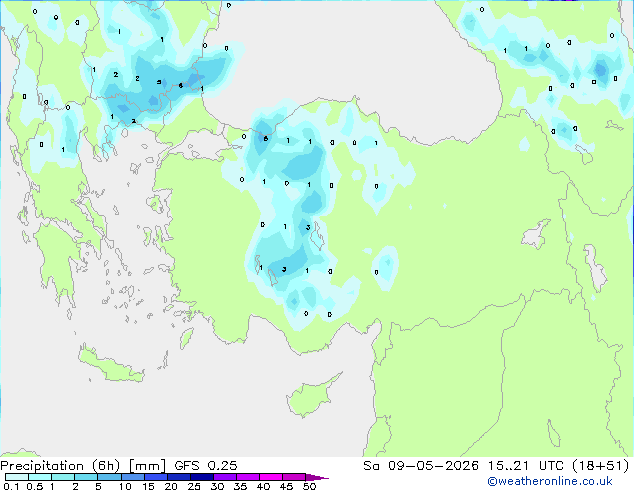Select the 20–25 mm legend color swatch
634x490 pixels.
click(x=179, y=477)
